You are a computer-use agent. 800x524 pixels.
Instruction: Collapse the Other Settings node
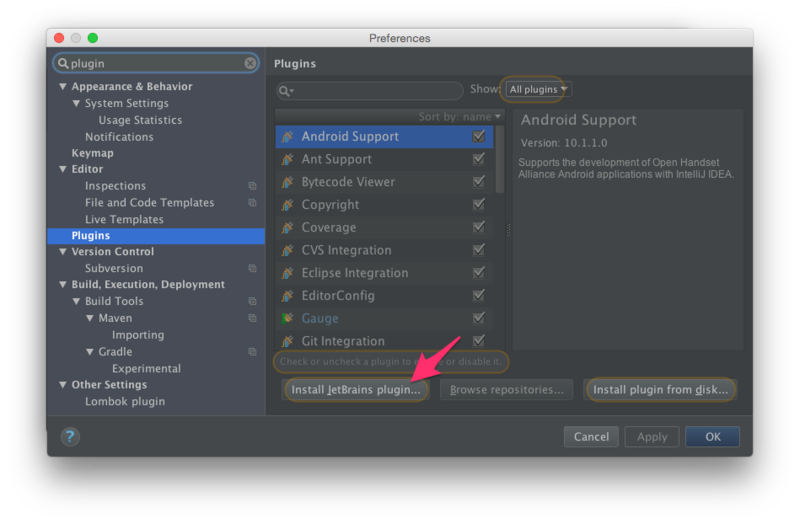63,385
